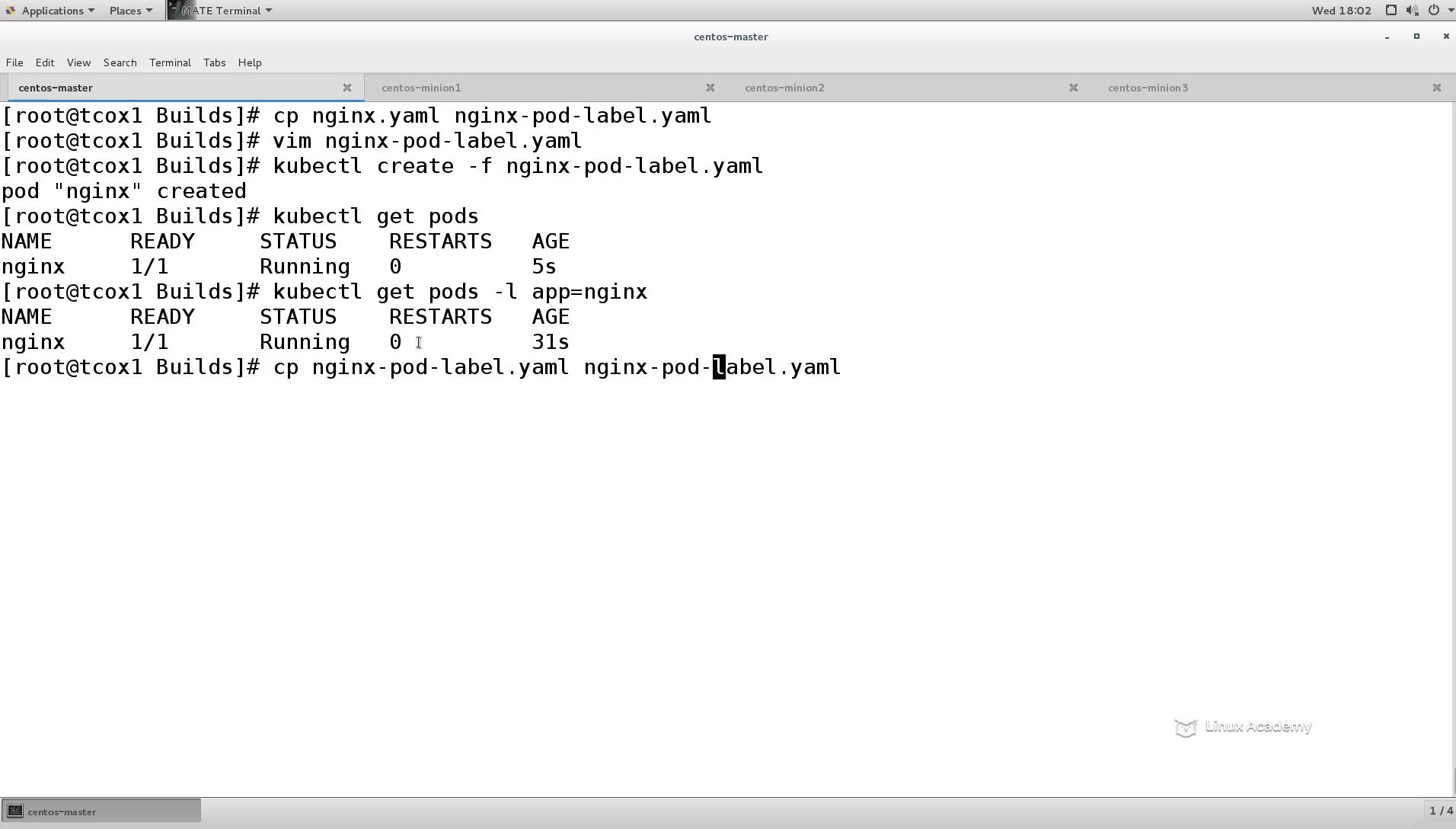Click the '31s' AGE value
Image resolution: width=1456 pixels, height=829 pixels.
click(551, 342)
